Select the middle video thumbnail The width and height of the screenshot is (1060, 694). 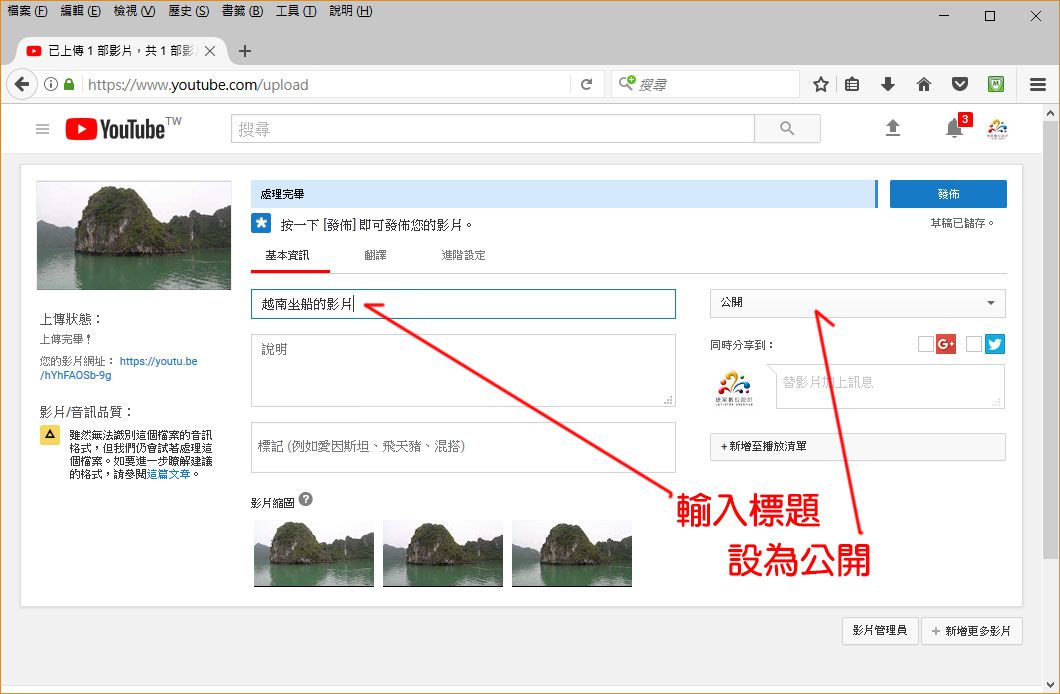[x=442, y=556]
